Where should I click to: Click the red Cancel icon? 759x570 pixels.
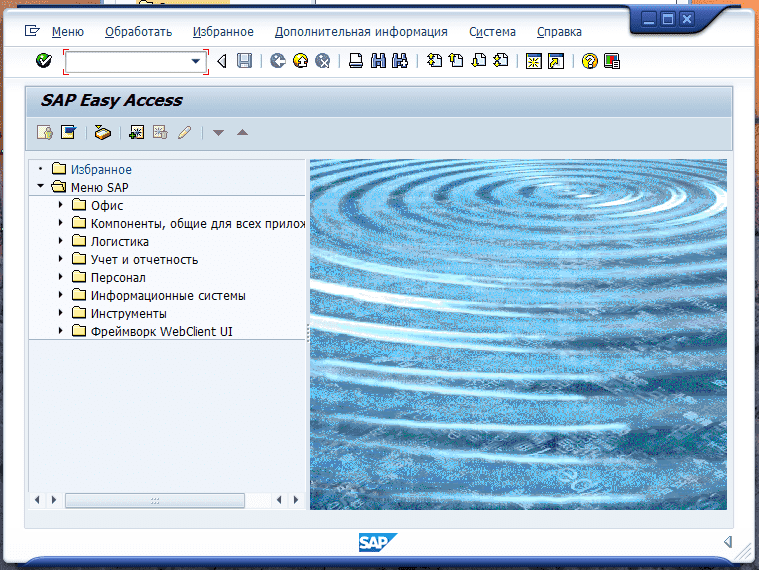coord(322,61)
